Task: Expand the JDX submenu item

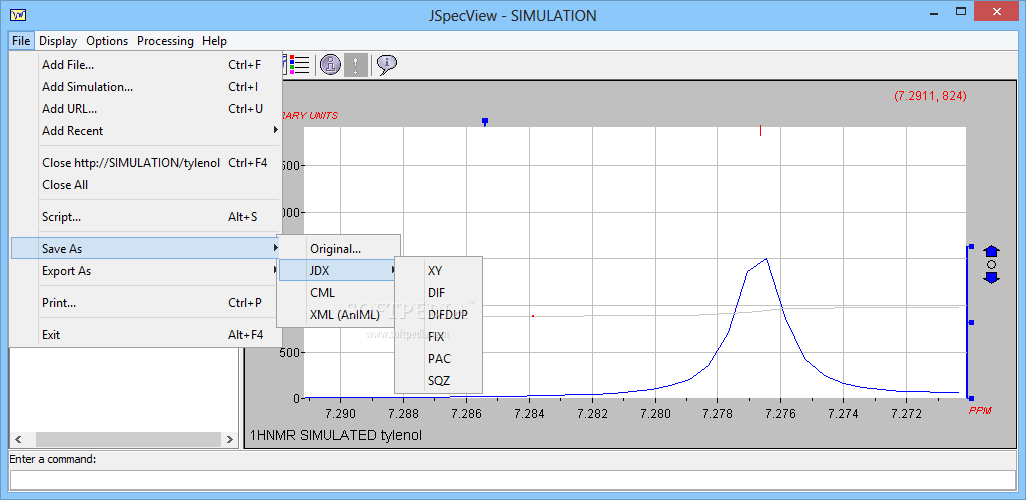Action: click(338, 270)
